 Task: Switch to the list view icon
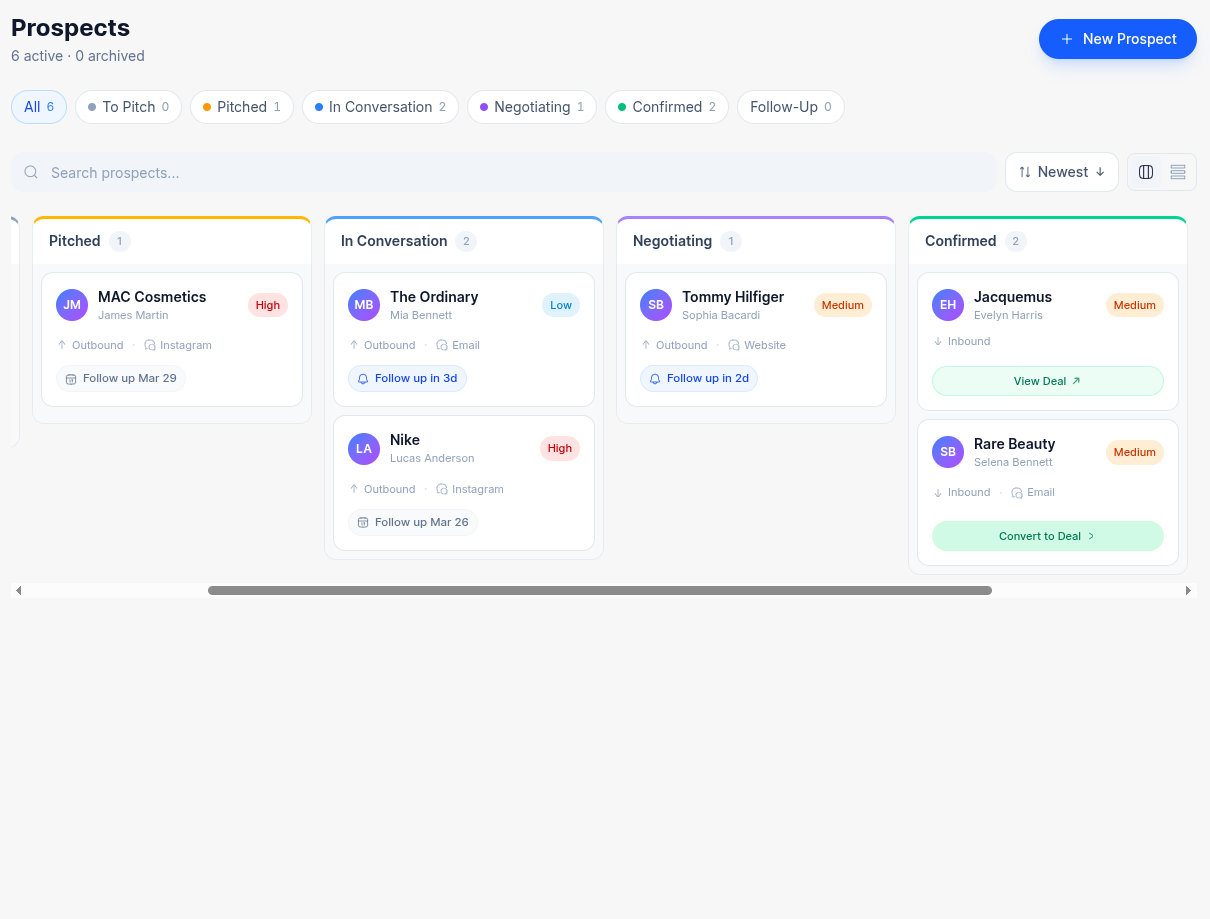point(1178,171)
